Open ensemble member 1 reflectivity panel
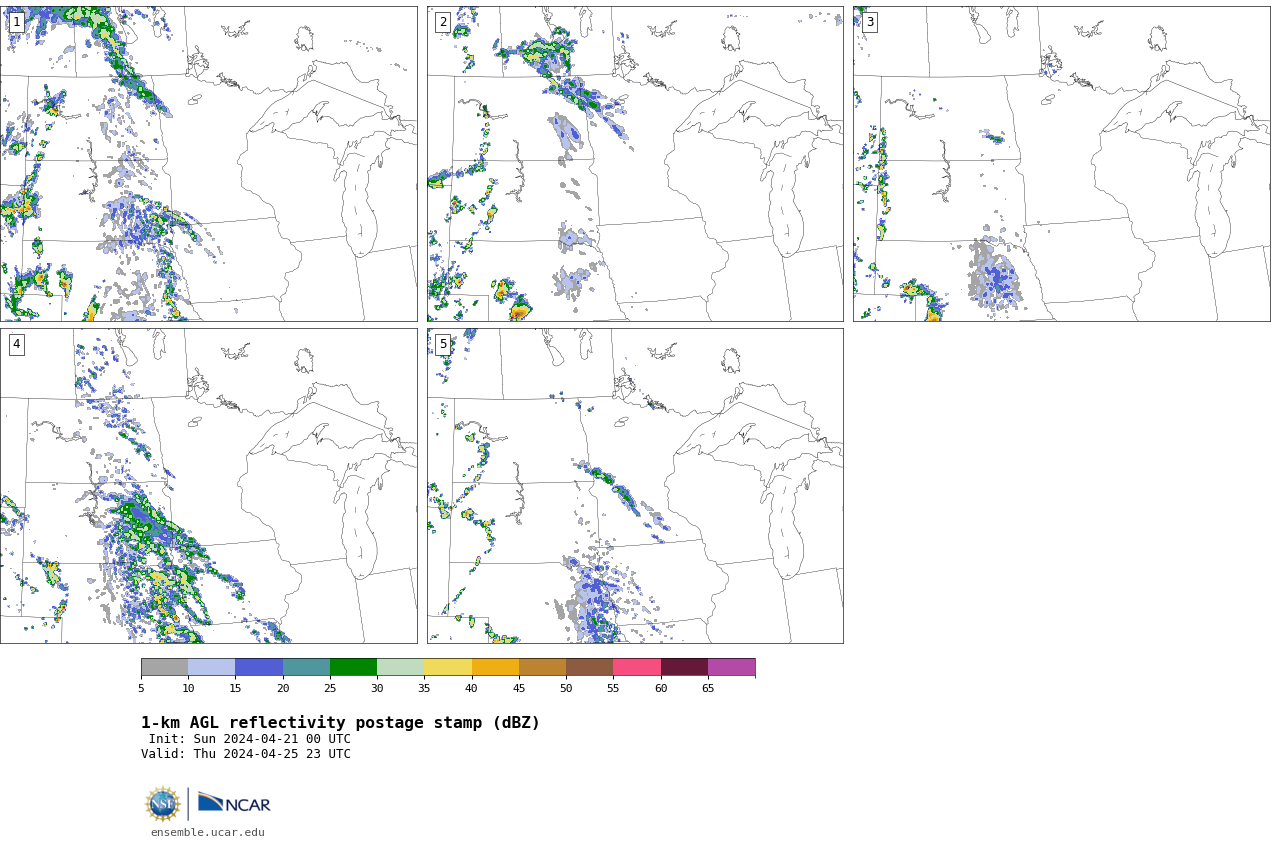 [x=208, y=164]
